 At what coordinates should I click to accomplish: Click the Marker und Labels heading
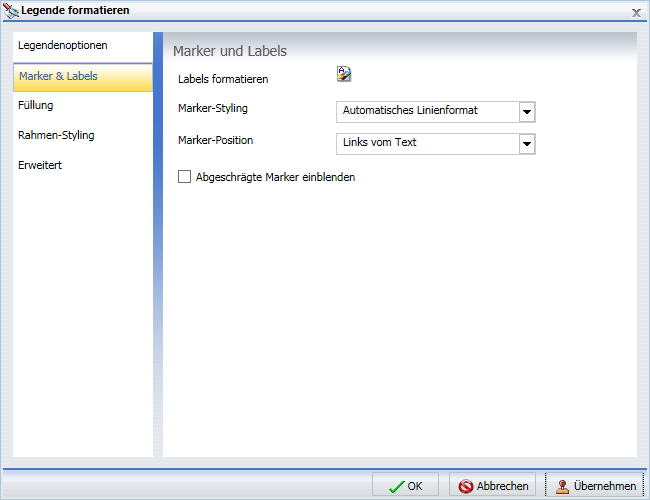coord(230,51)
